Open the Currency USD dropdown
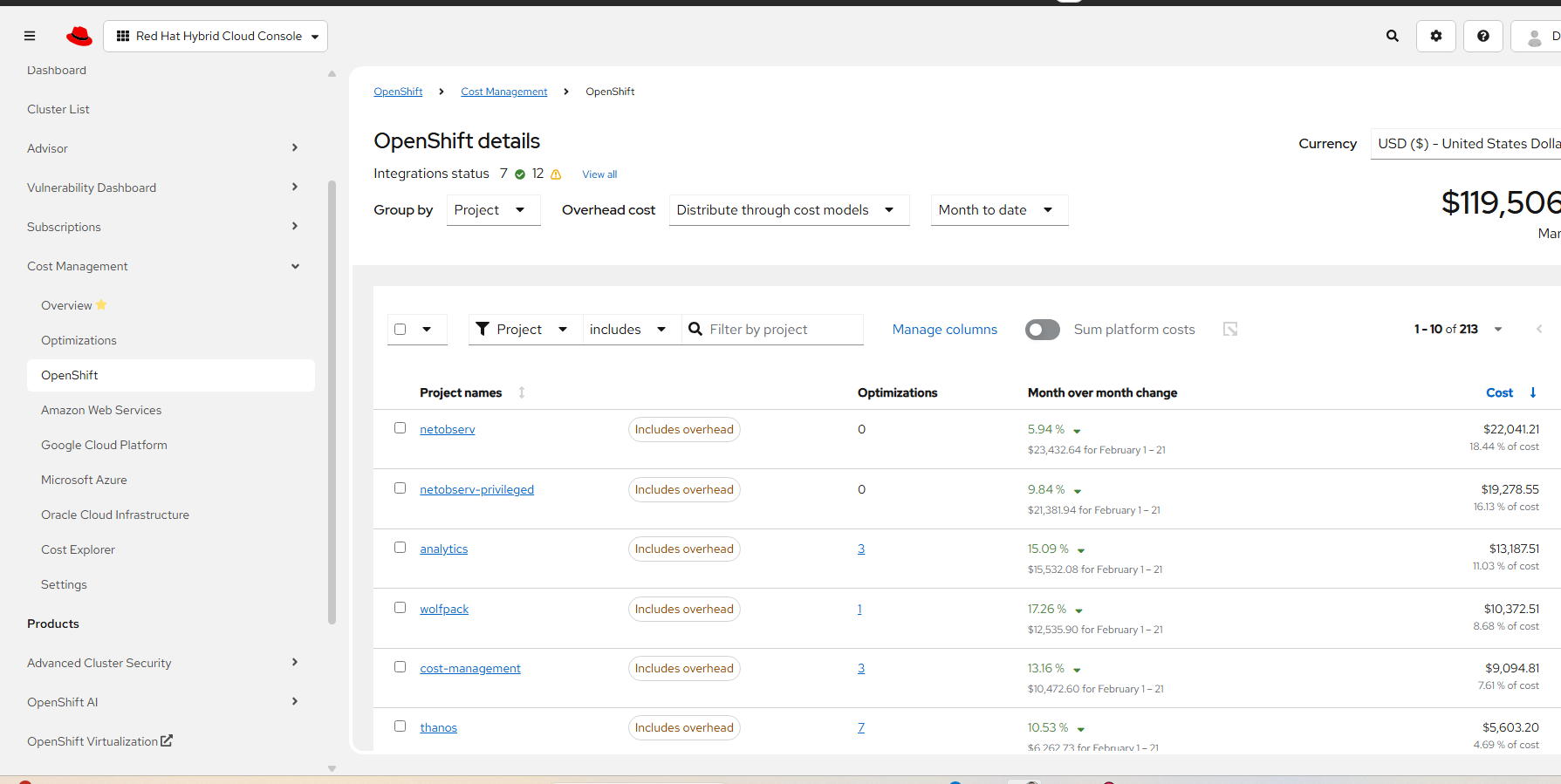The image size is (1561, 784). [x=1466, y=144]
